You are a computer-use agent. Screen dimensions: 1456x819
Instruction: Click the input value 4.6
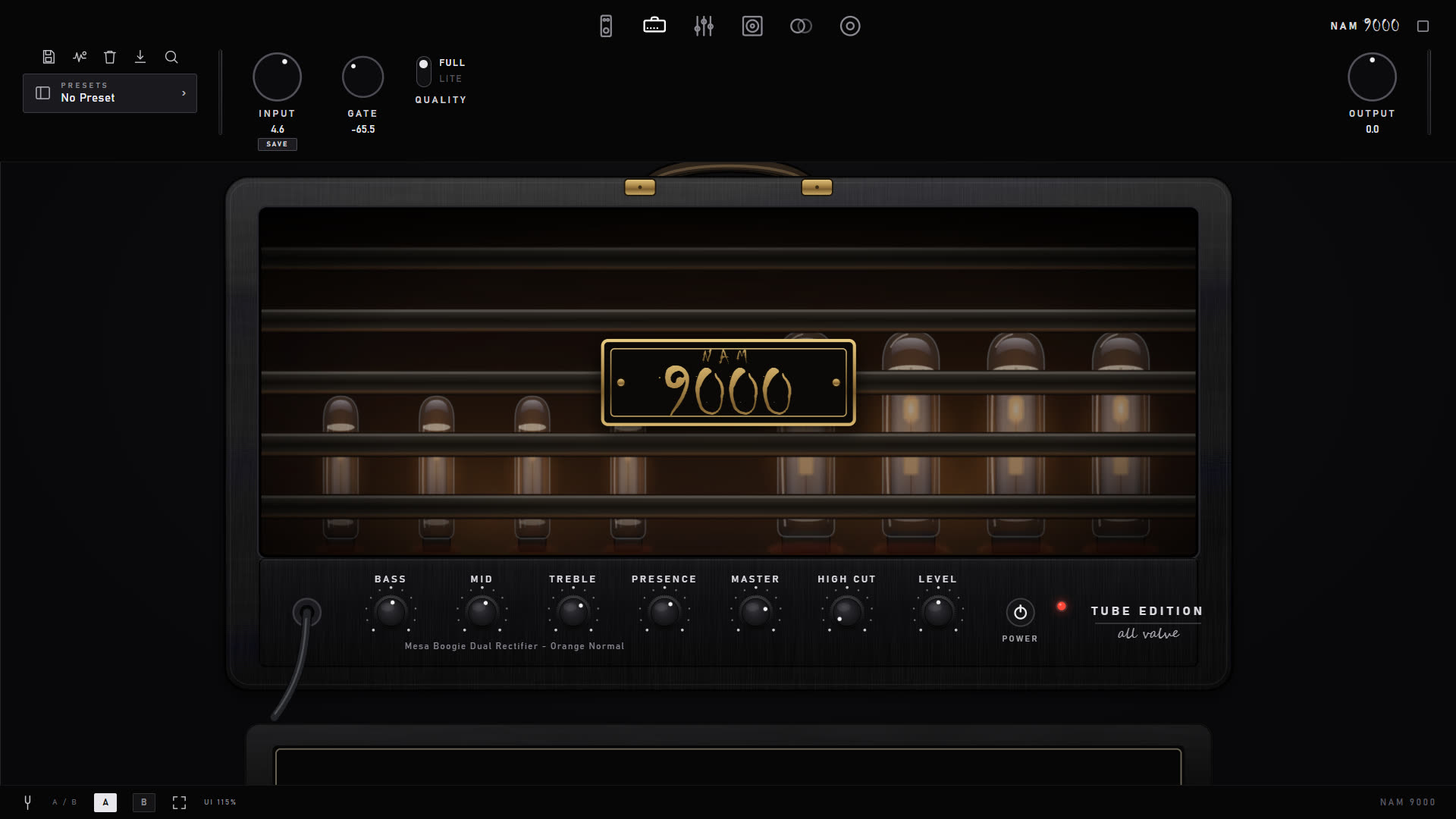tap(278, 130)
